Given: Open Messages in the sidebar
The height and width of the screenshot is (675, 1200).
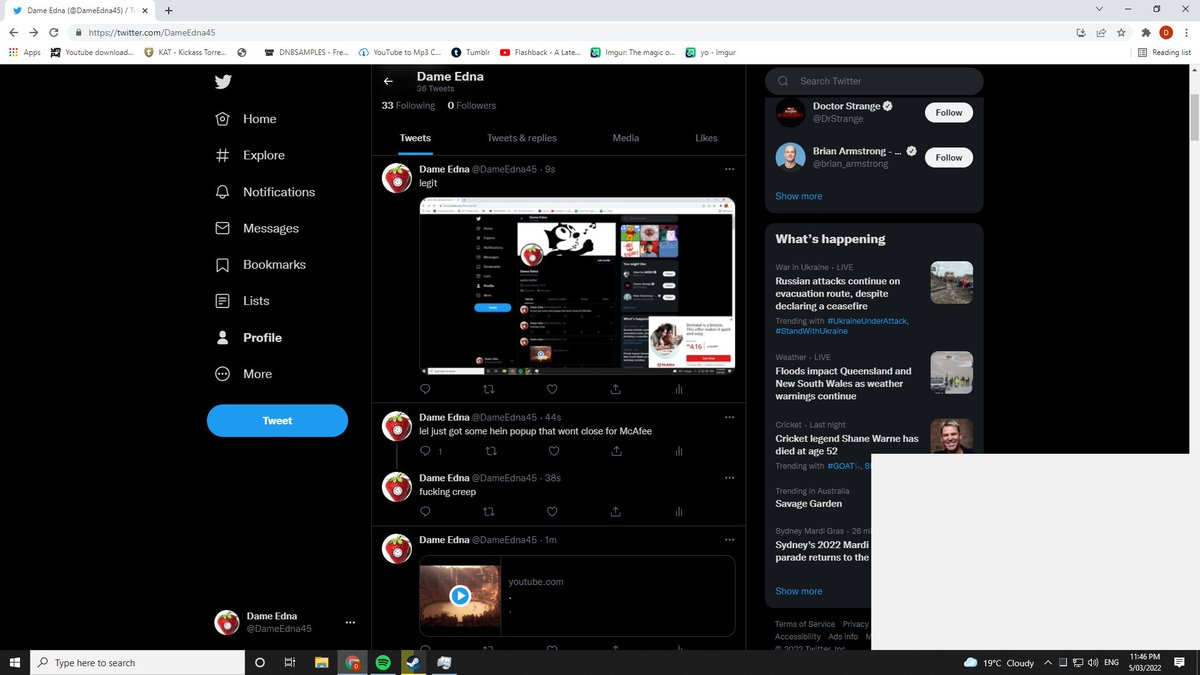Looking at the screenshot, I should pyautogui.click(x=257, y=228).
